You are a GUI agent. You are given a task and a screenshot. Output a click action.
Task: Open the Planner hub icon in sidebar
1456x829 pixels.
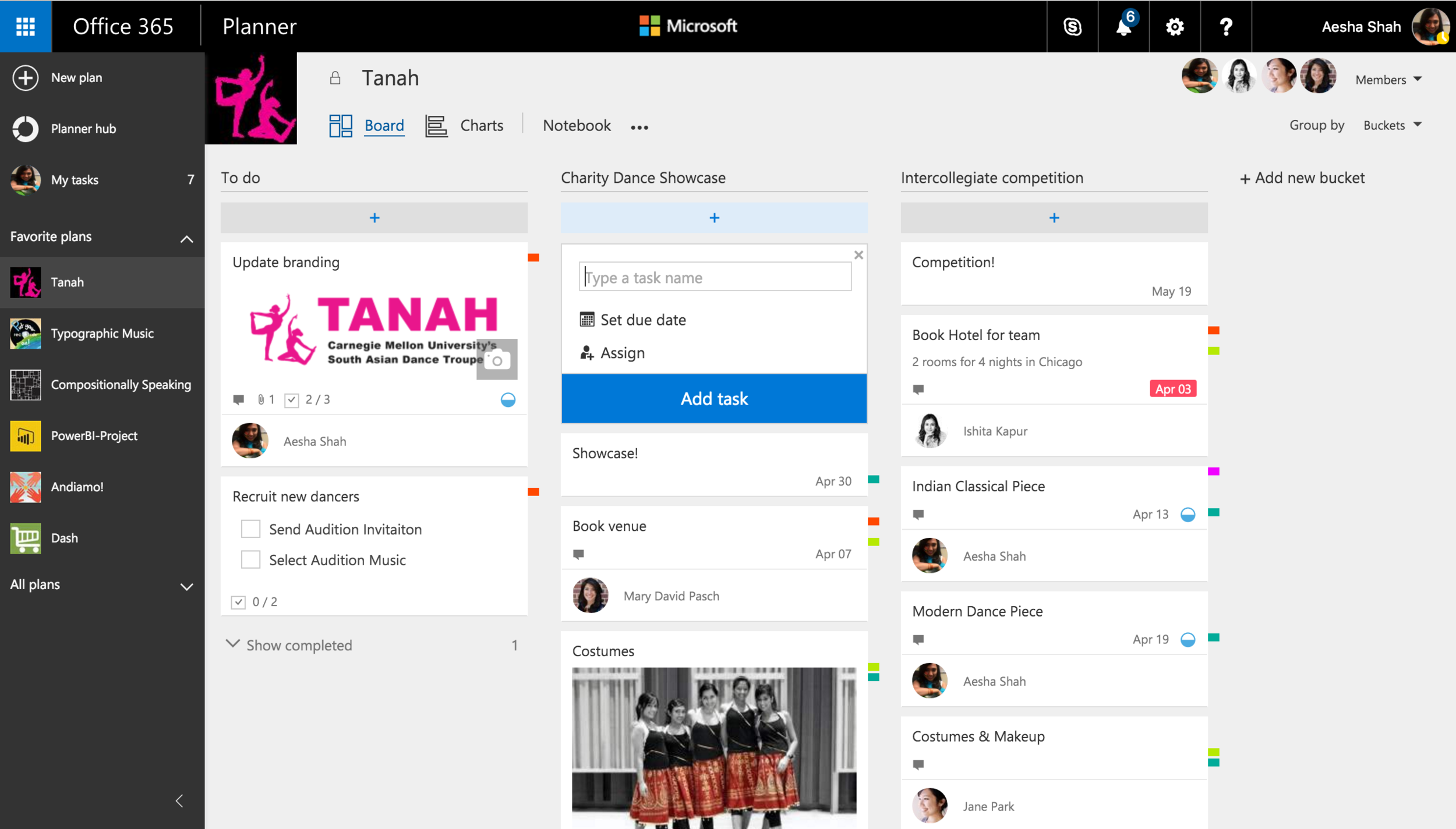click(26, 129)
